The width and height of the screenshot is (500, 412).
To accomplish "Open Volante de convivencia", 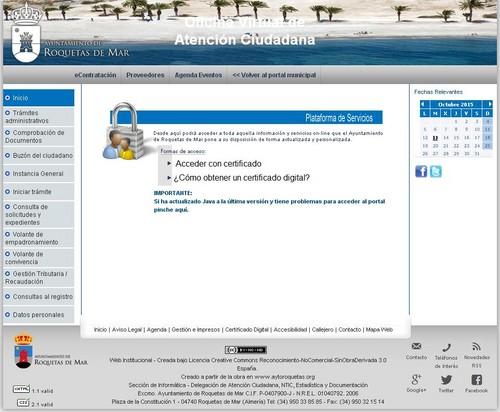I will [x=39, y=258].
